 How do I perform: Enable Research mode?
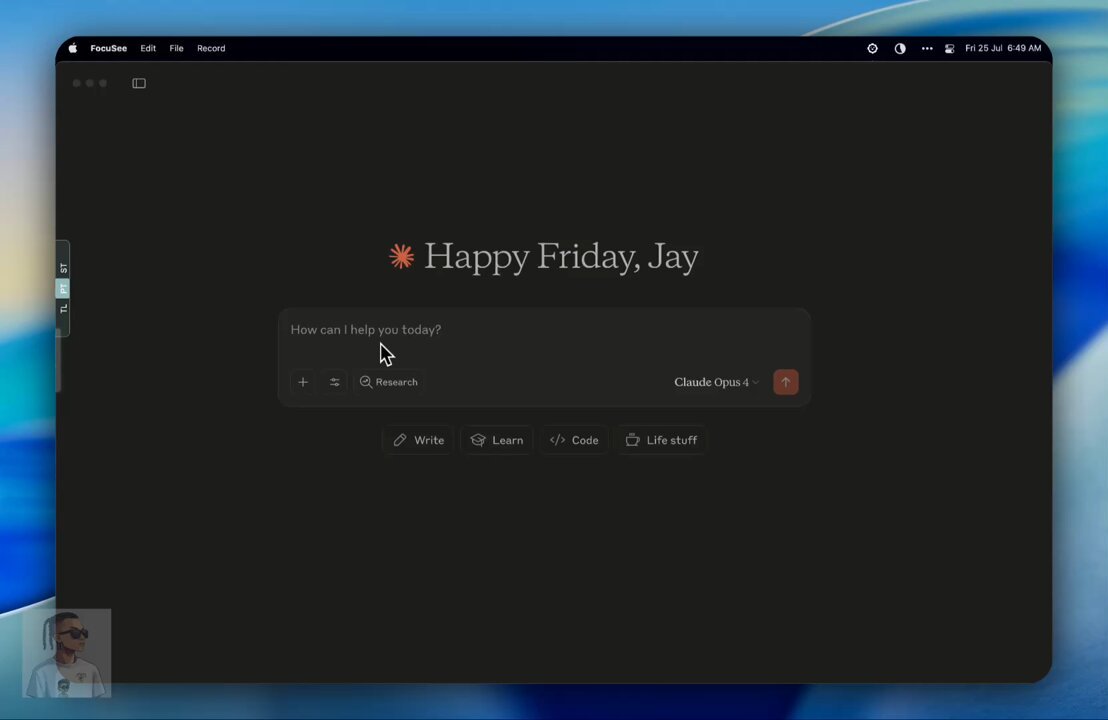[x=389, y=382]
